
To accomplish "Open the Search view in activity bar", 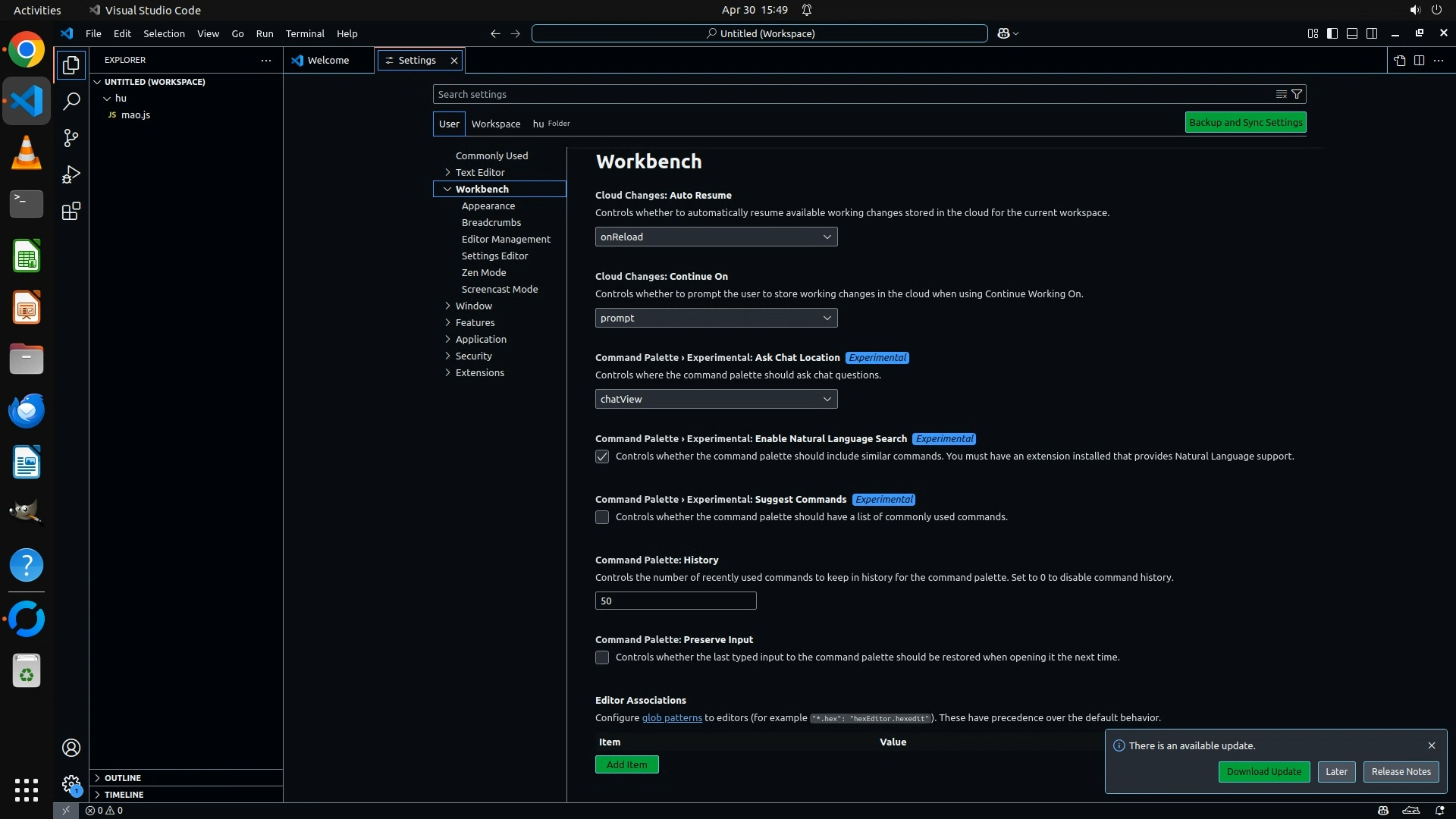I will pos(71,101).
